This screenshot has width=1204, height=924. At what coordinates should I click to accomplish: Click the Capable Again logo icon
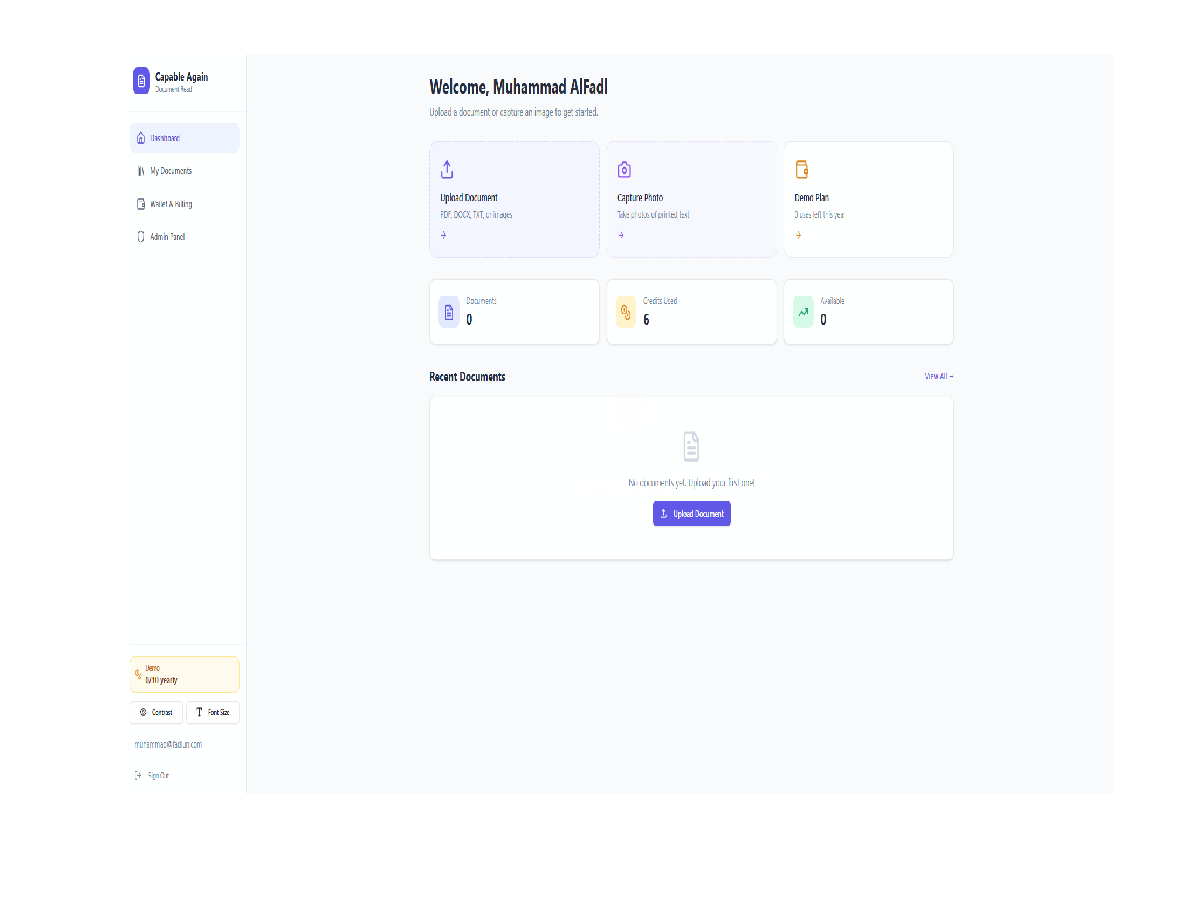(x=141, y=81)
